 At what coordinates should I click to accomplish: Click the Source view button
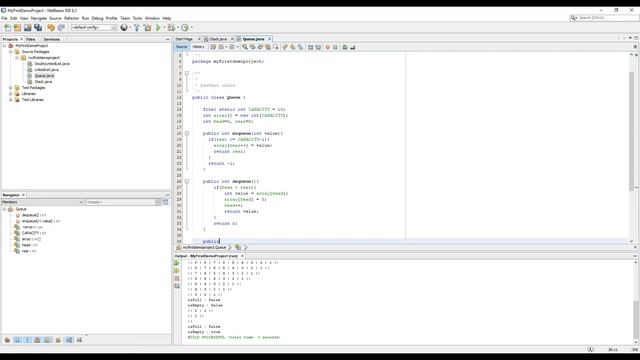[181, 47]
